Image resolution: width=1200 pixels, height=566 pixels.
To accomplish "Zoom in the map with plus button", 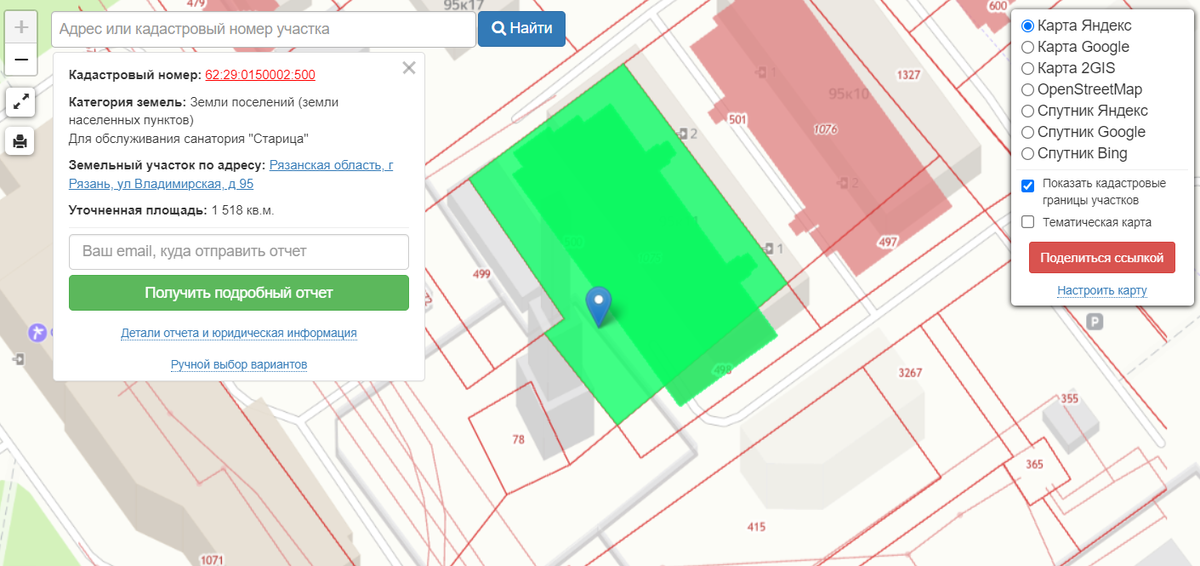I will (x=21, y=27).
